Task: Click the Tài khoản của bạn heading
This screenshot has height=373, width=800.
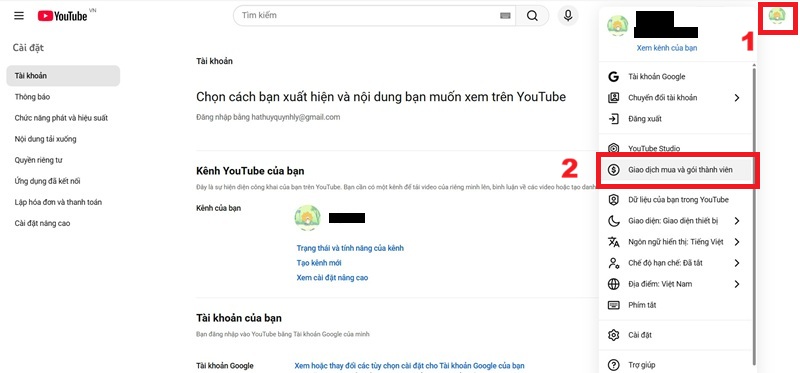Action: (x=239, y=318)
